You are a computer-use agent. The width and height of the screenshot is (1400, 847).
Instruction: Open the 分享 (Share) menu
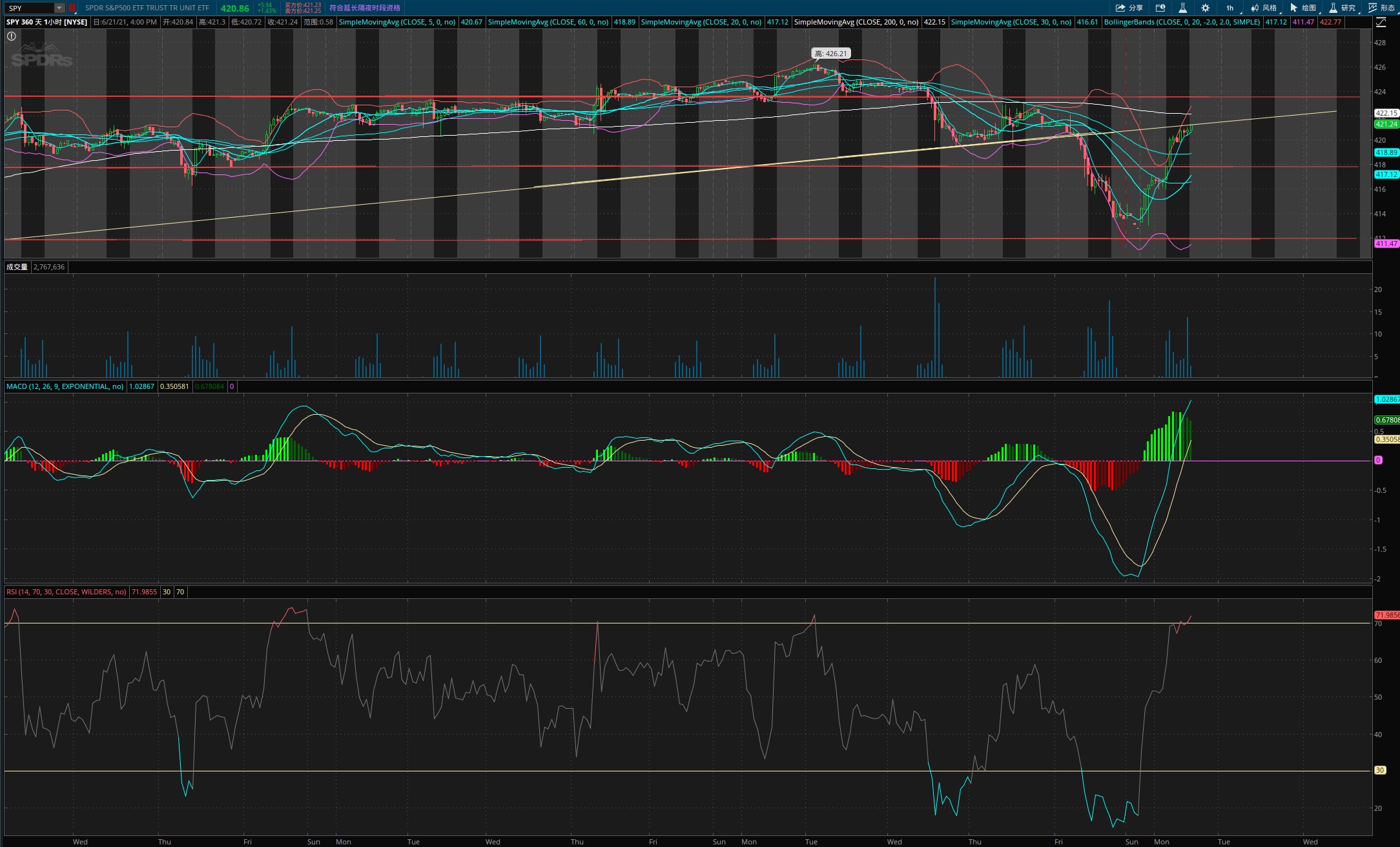coord(1129,8)
